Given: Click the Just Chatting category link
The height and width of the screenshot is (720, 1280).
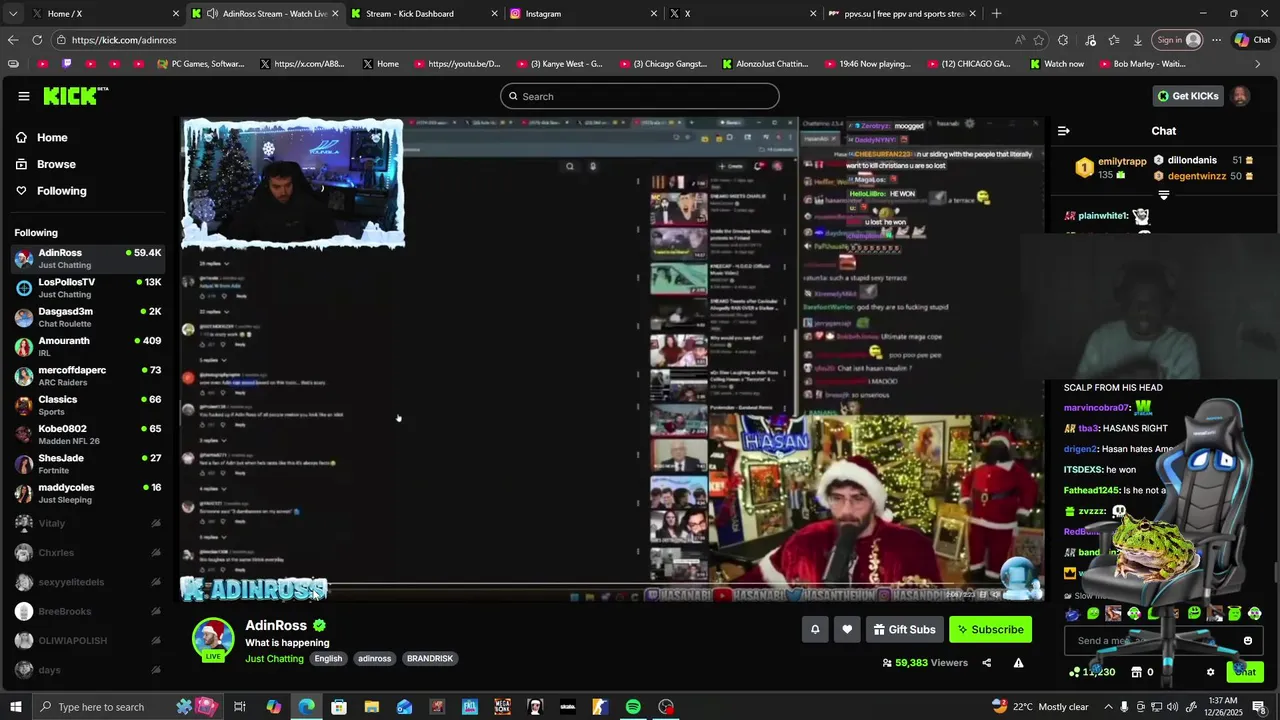Looking at the screenshot, I should (x=274, y=659).
